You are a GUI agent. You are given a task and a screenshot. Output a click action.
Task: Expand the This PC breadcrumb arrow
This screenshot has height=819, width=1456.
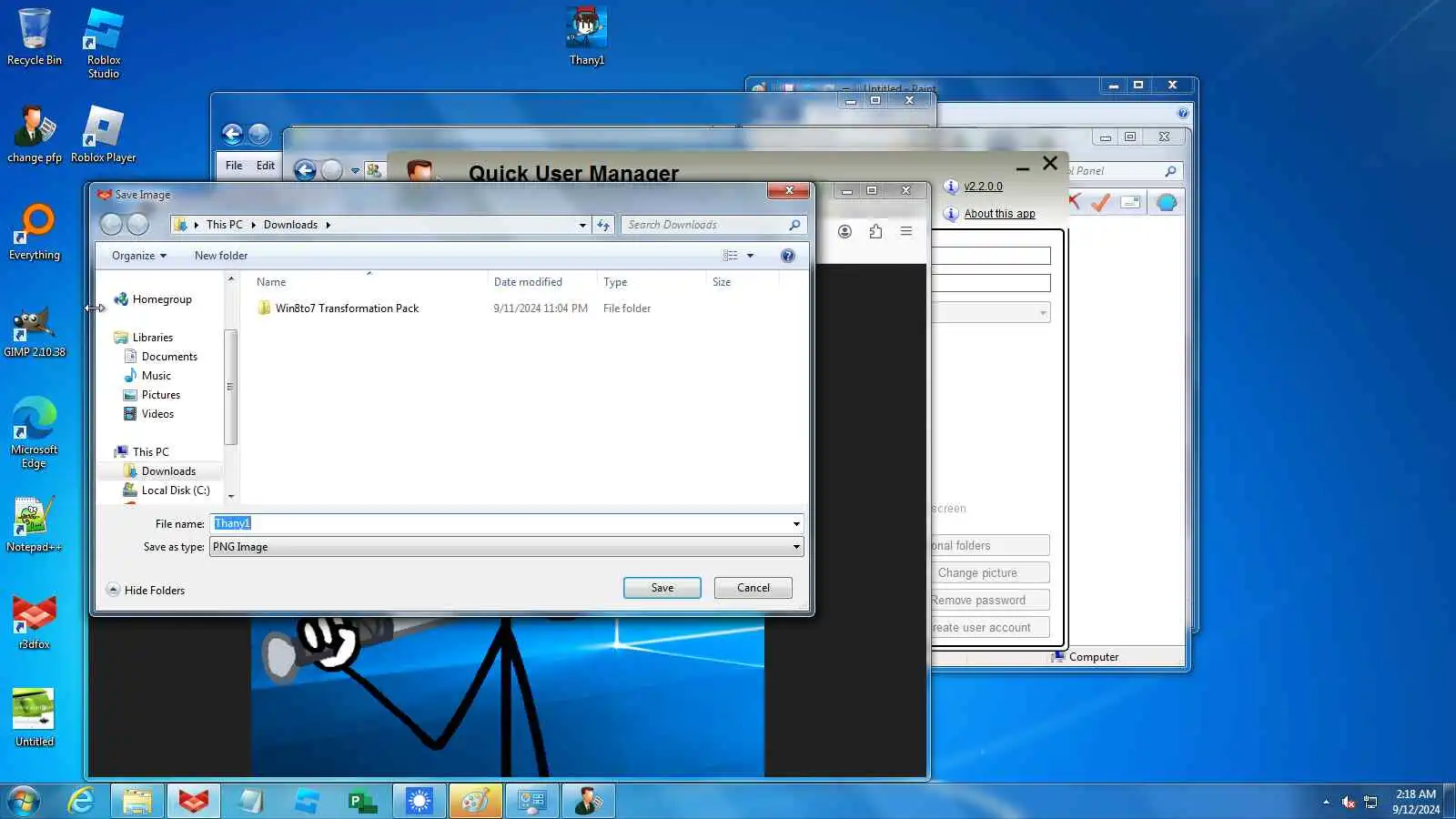[x=253, y=225]
